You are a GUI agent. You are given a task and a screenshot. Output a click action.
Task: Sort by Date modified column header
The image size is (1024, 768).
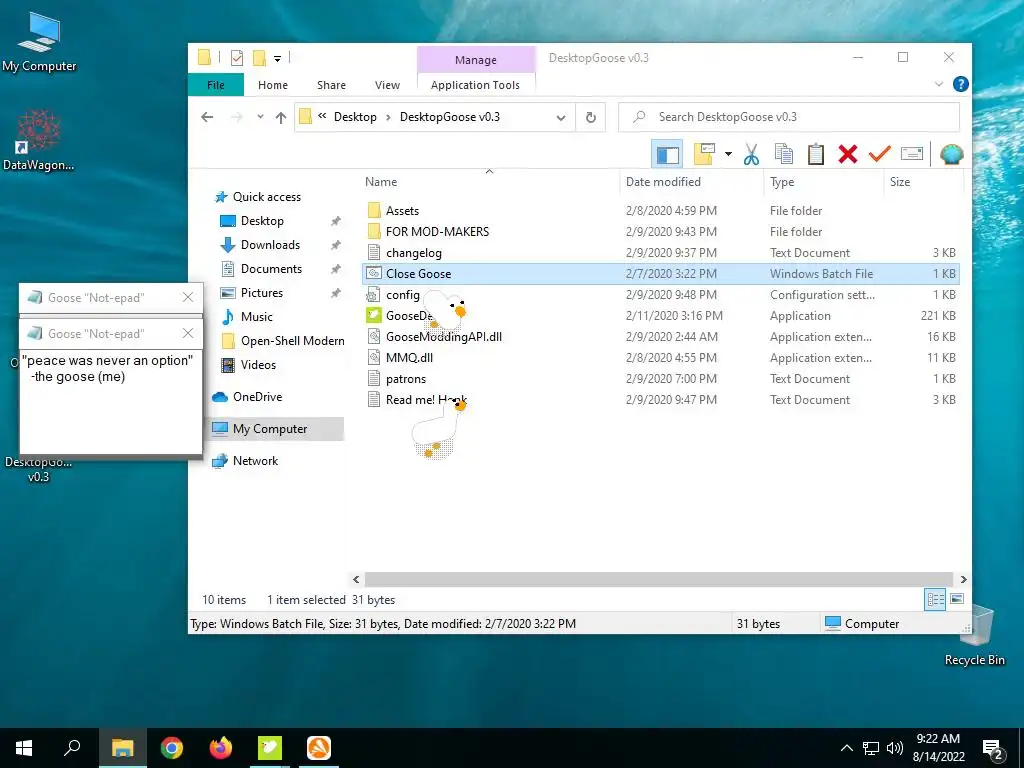[x=691, y=182]
